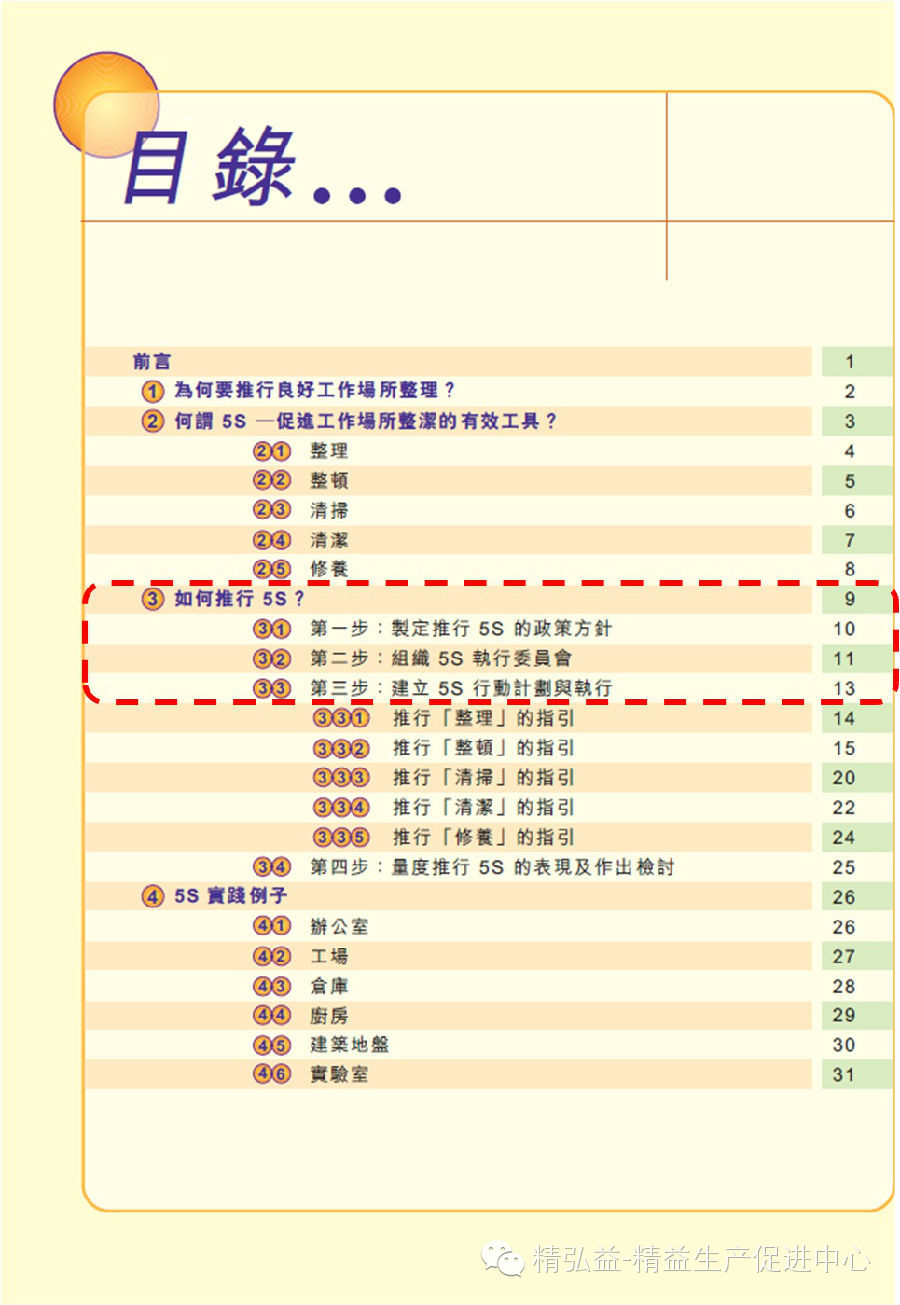Click the circled 1 badge beside 為何要推行良好工作場所整理
The height and width of the screenshot is (1305, 900).
coord(153,391)
